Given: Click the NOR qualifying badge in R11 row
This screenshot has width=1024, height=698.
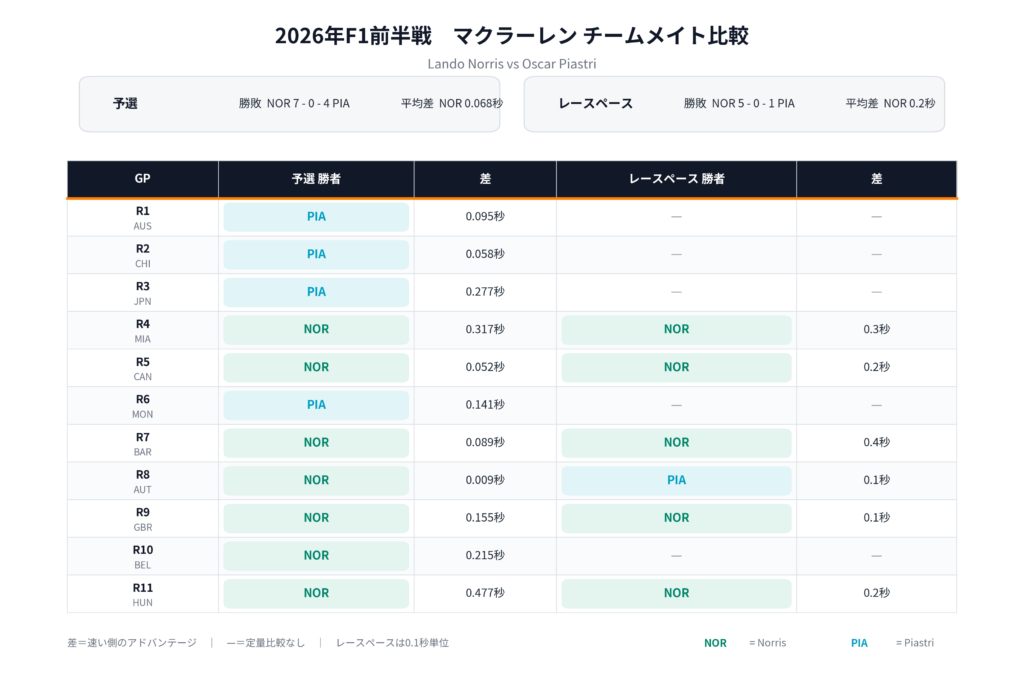Looking at the screenshot, I should tap(316, 594).
